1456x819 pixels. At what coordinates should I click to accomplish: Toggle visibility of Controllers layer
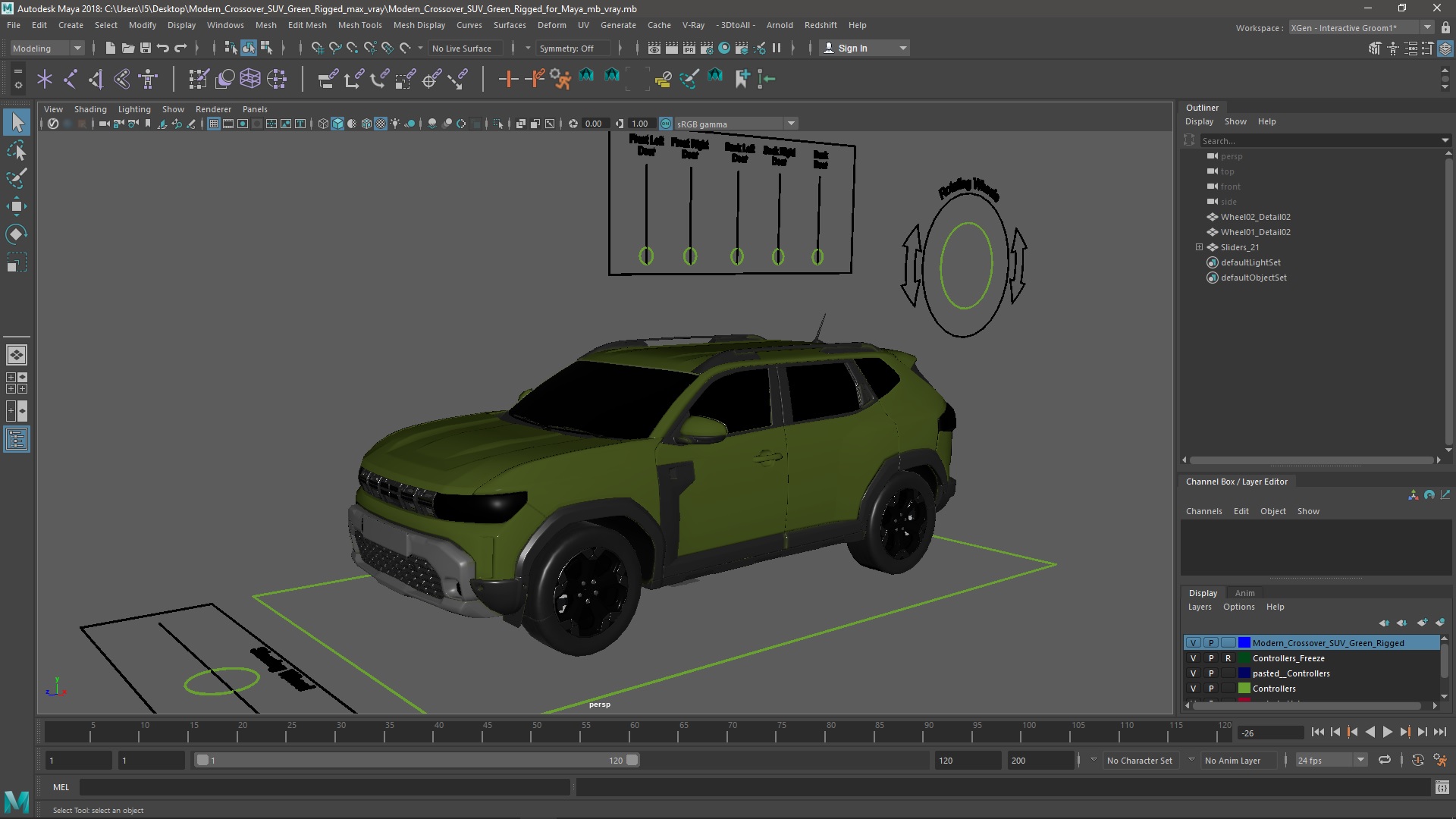pos(1191,688)
